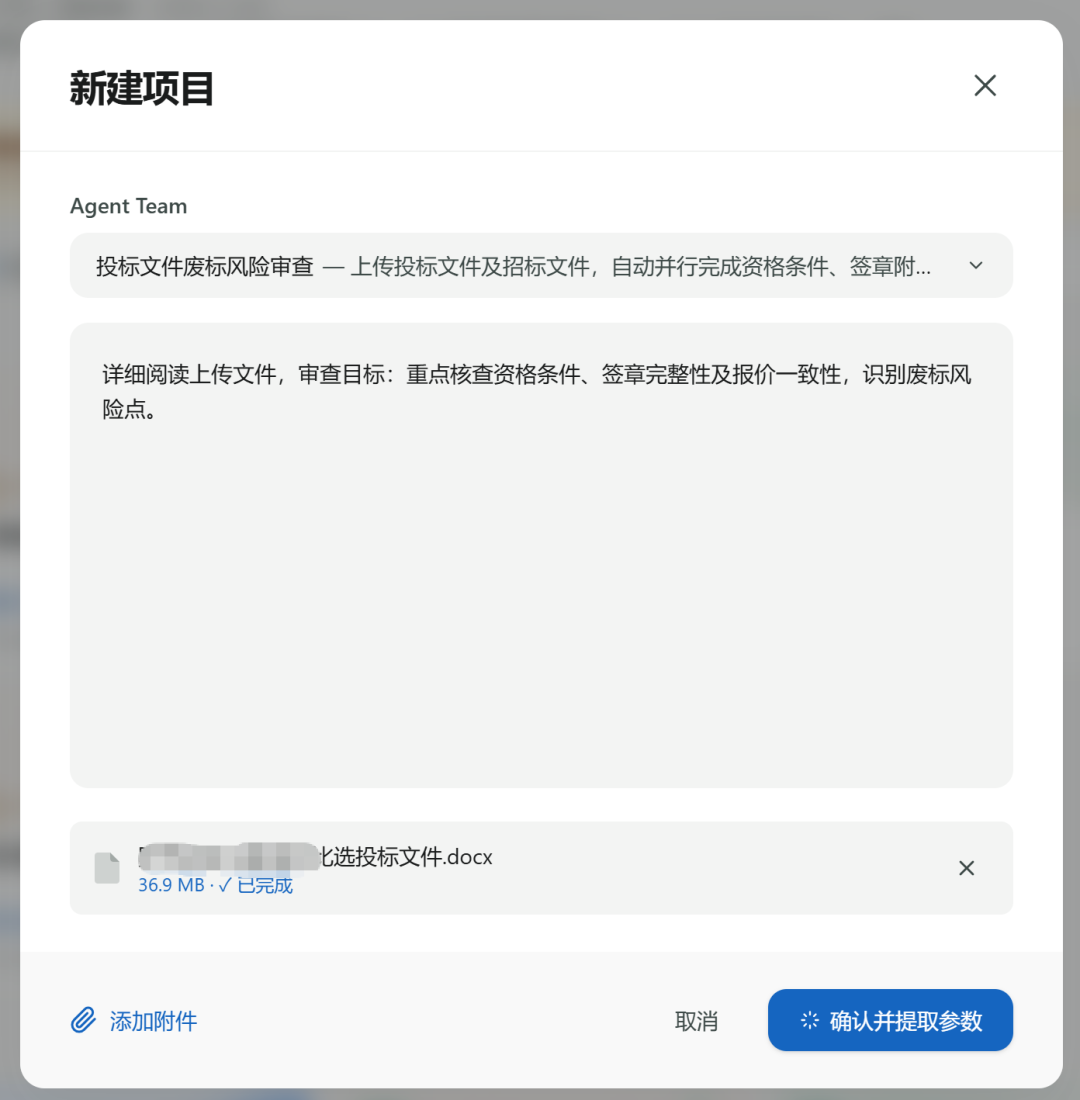The width and height of the screenshot is (1080, 1100).
Task: Click the 添加附件 link
Action: pos(134,1021)
